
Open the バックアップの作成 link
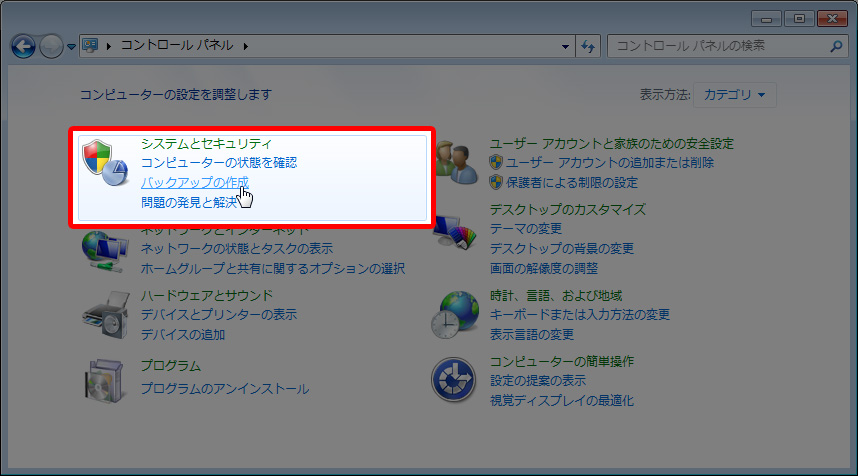pos(194,182)
